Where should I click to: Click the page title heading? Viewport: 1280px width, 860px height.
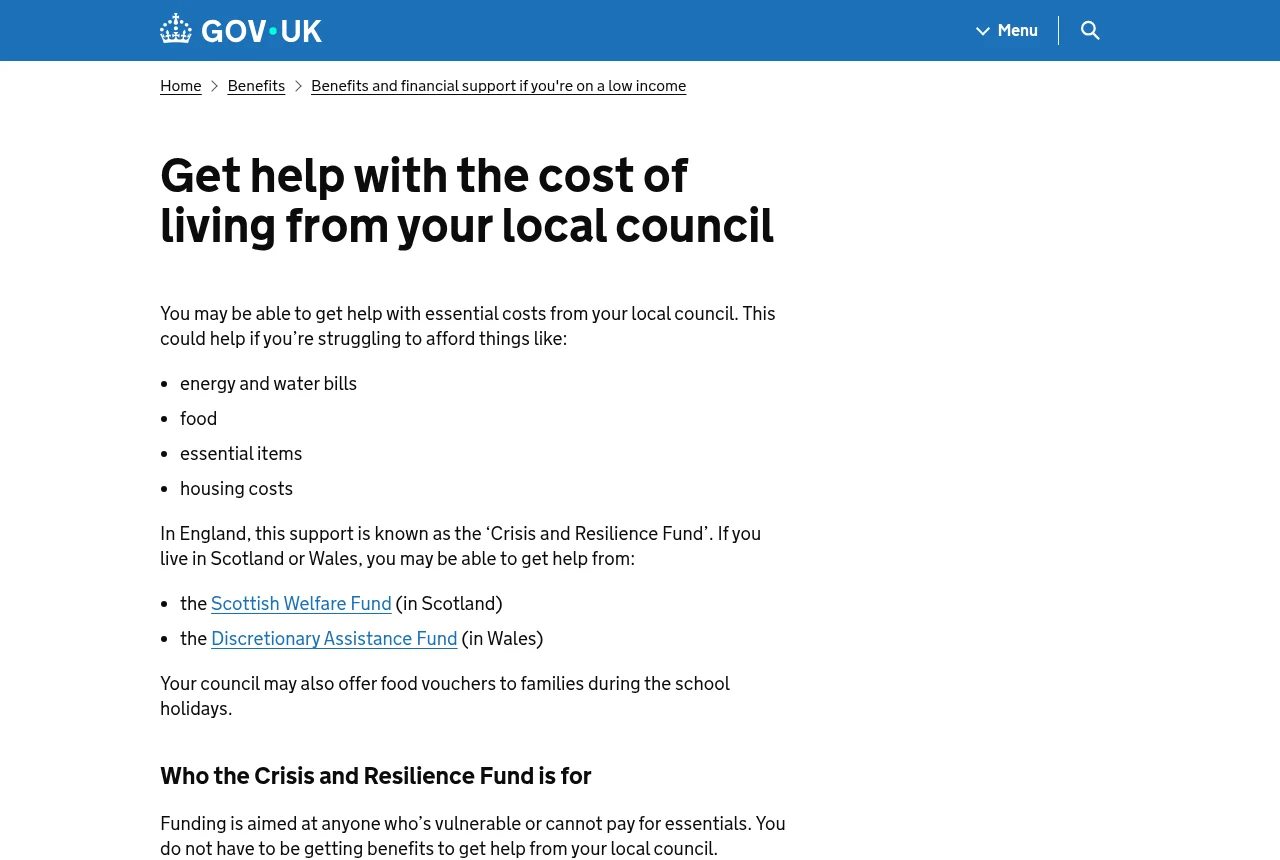tap(467, 200)
